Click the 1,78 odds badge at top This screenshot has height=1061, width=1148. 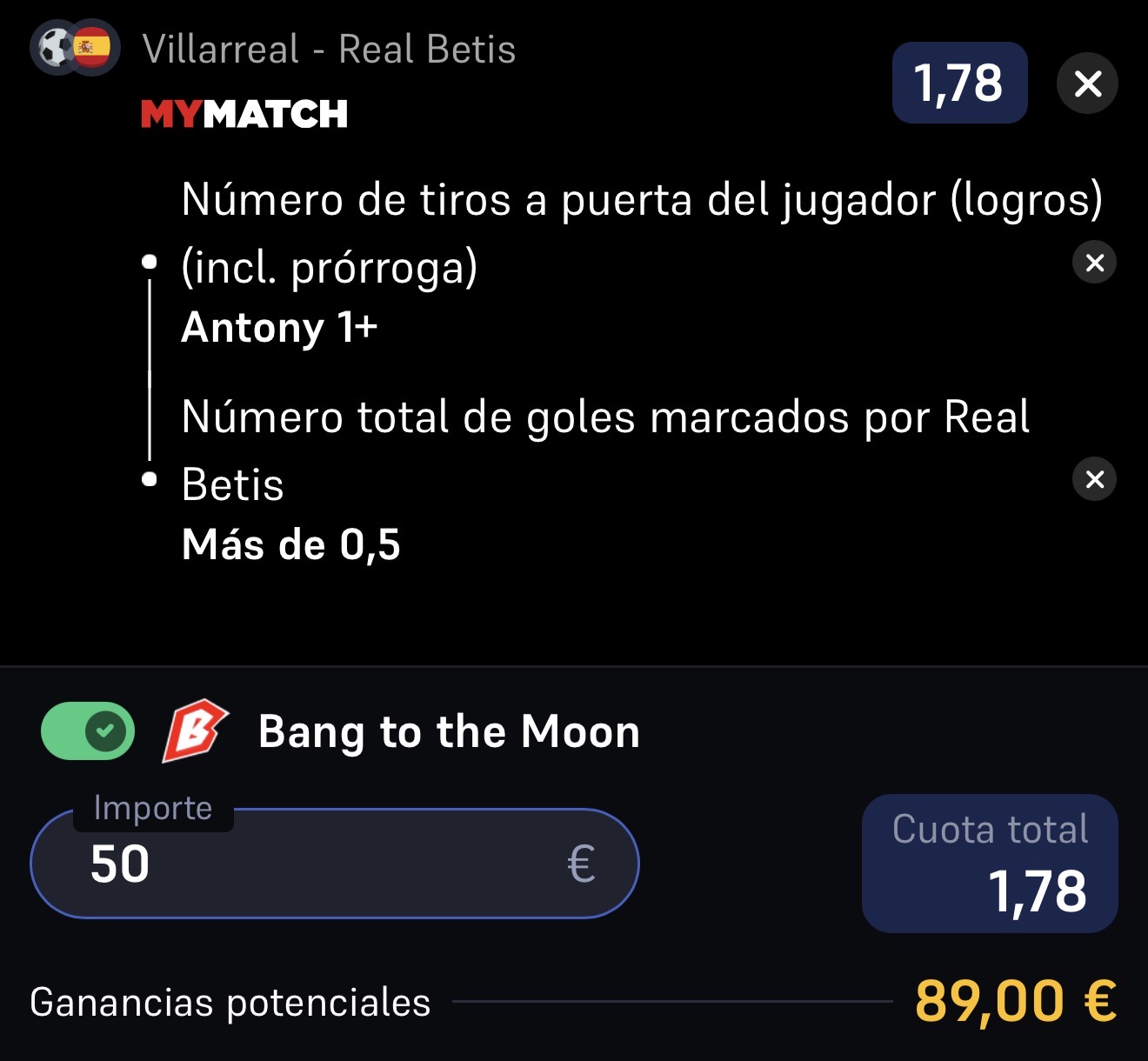[x=959, y=83]
